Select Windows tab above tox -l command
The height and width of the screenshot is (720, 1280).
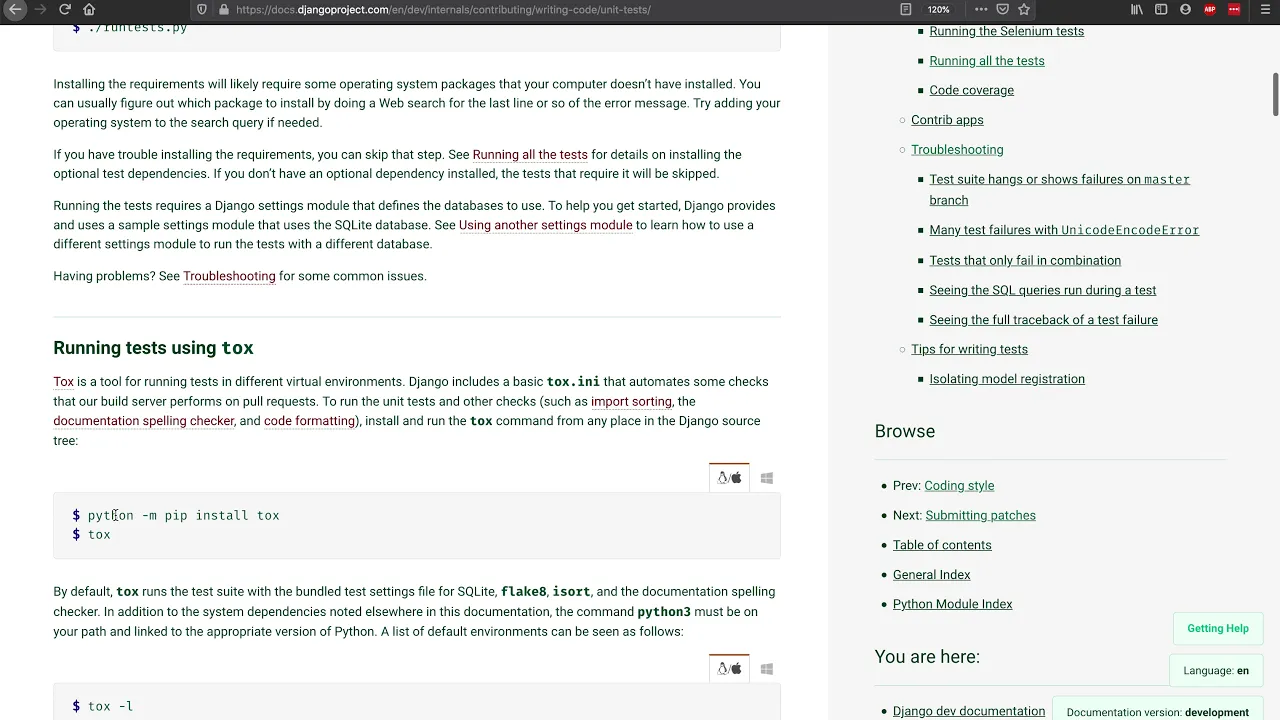click(767, 669)
